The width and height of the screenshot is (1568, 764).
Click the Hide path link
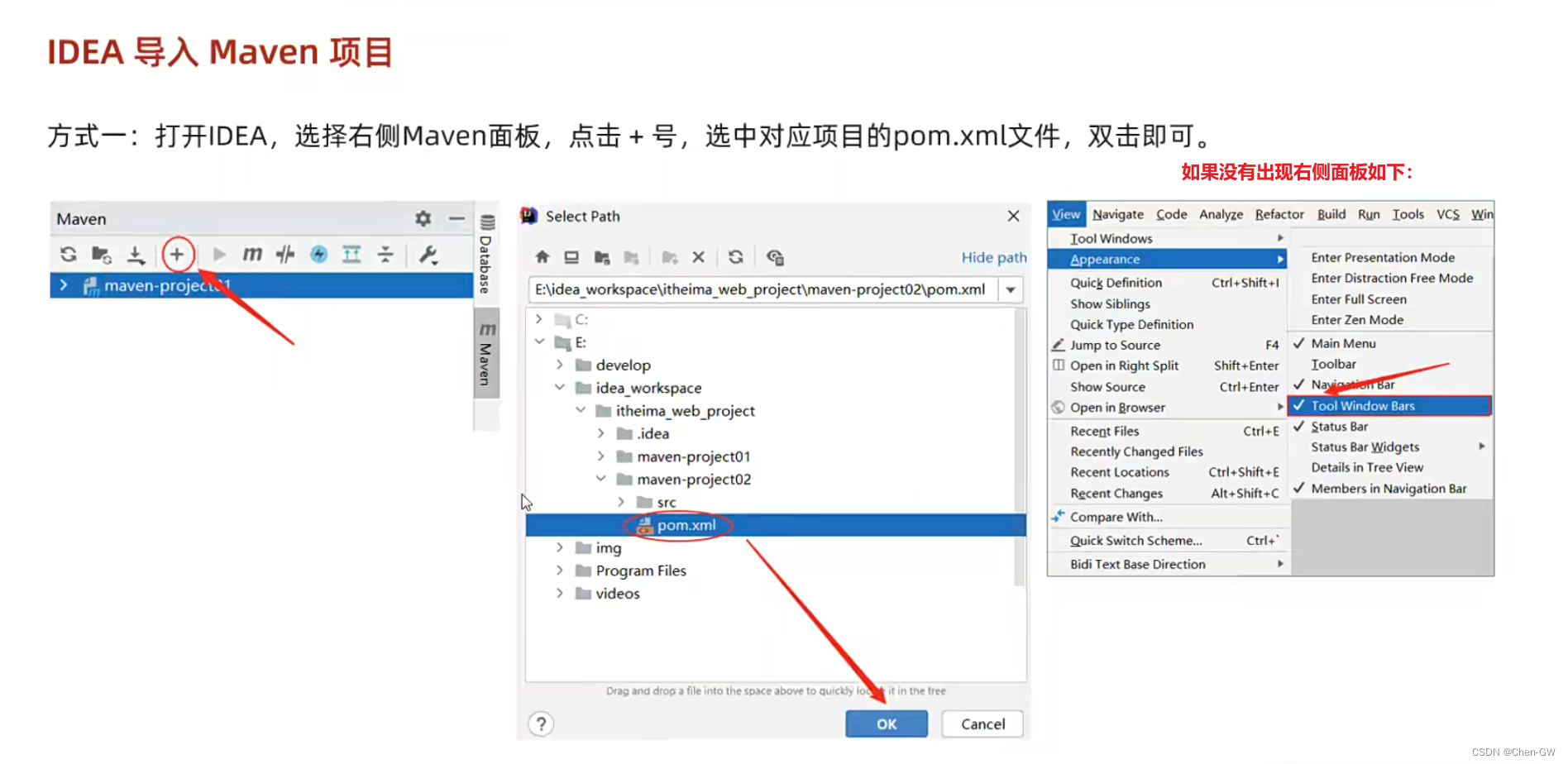tap(994, 258)
